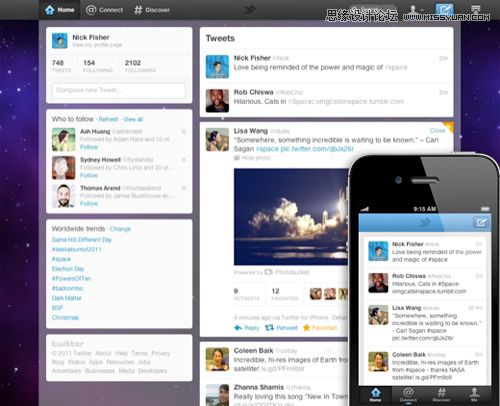View the 12 Favorites count
This screenshot has width=500, height=406.
[x=284, y=294]
